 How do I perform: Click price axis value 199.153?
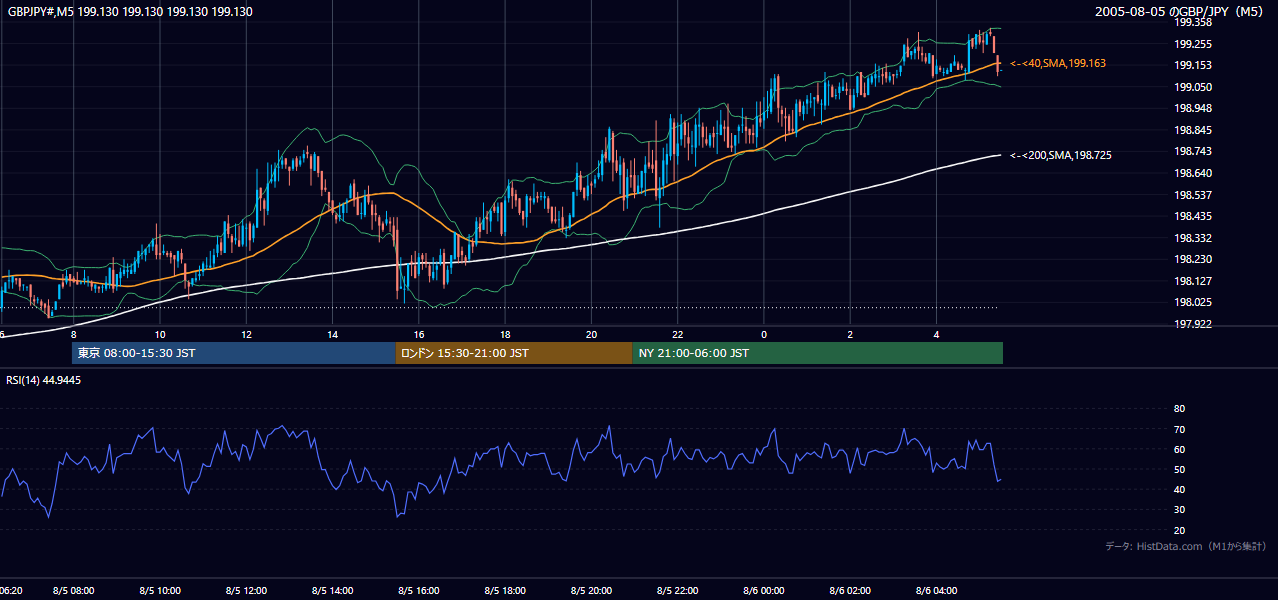(1193, 65)
